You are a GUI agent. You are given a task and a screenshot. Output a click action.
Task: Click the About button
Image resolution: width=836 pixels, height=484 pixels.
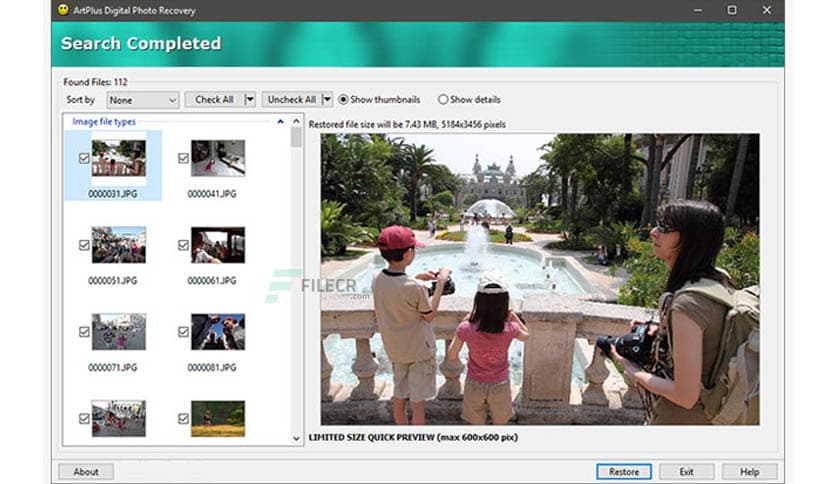tap(86, 471)
